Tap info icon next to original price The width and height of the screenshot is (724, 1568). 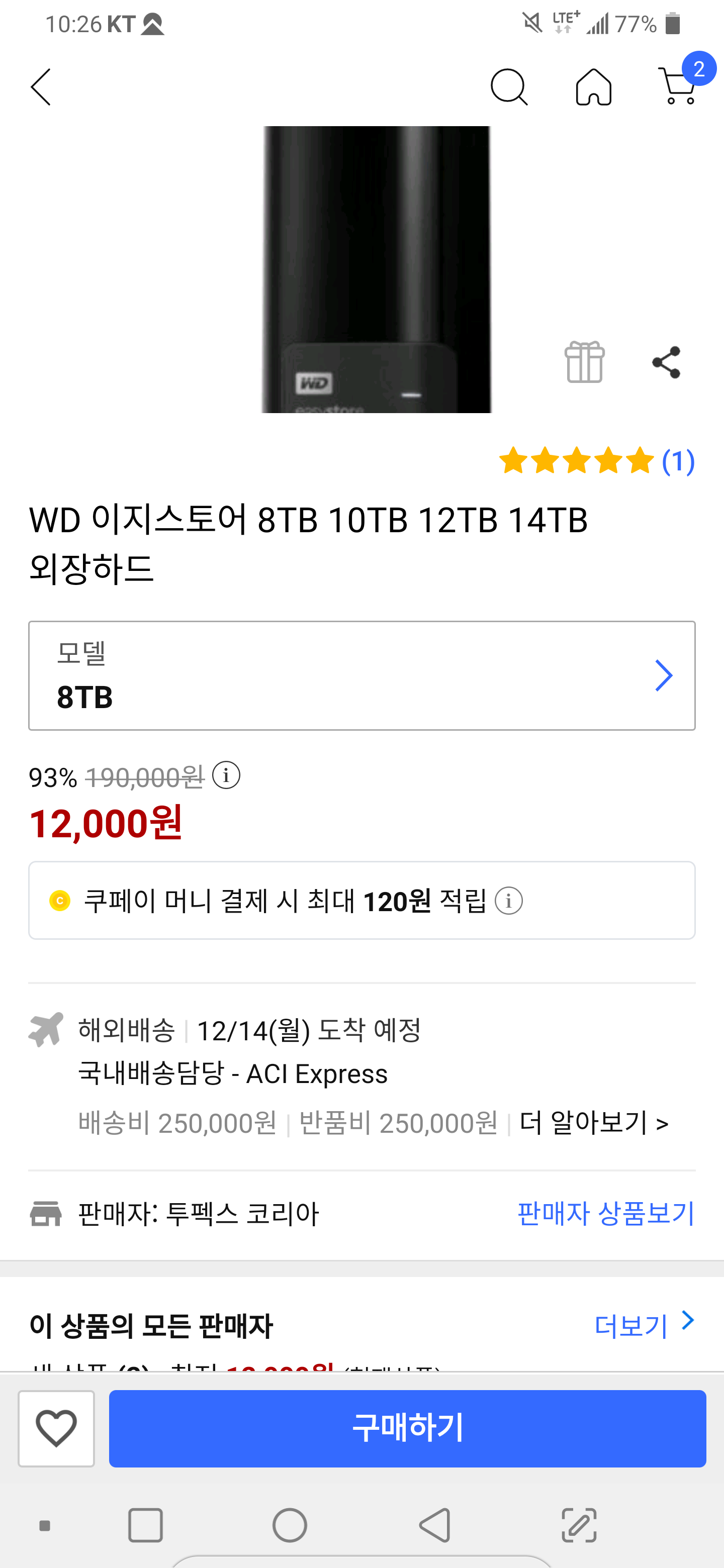tap(226, 775)
